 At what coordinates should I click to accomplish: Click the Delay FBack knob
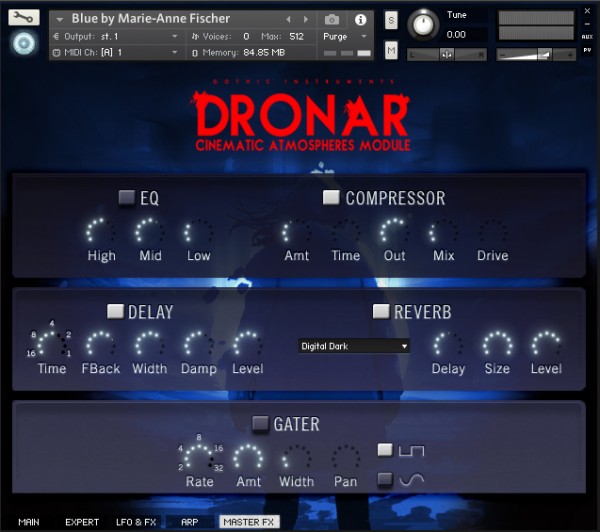coord(101,345)
